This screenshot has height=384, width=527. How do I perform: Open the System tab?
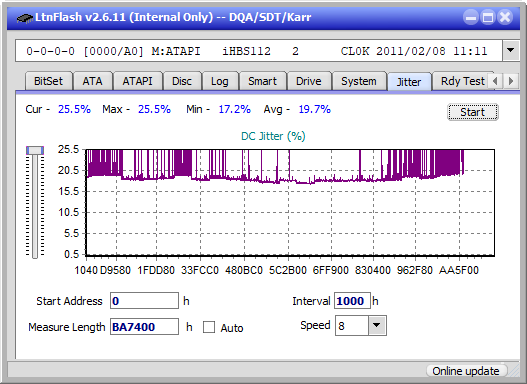point(359,81)
